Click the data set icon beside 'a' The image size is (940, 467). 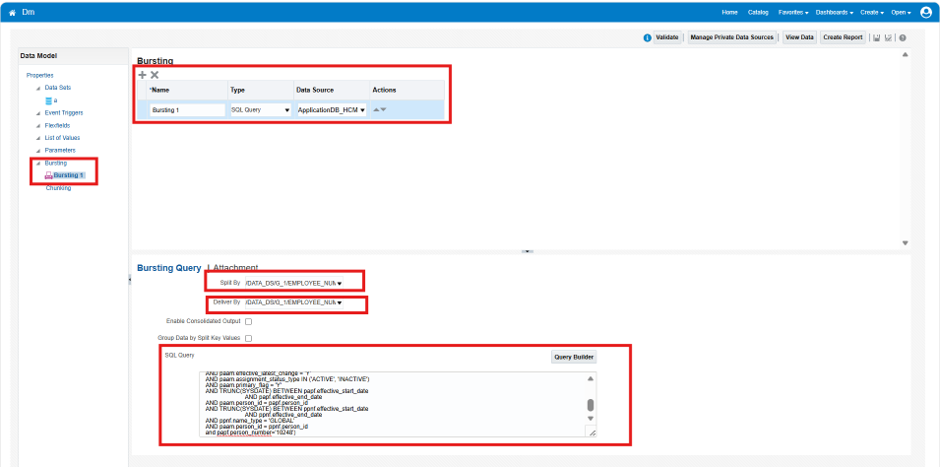pyautogui.click(x=49, y=101)
